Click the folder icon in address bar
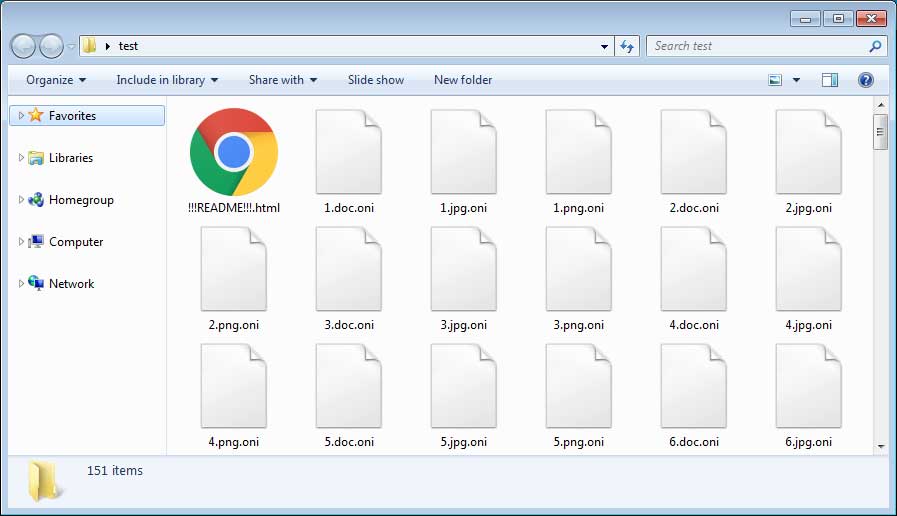The width and height of the screenshot is (897, 516). tap(89, 46)
